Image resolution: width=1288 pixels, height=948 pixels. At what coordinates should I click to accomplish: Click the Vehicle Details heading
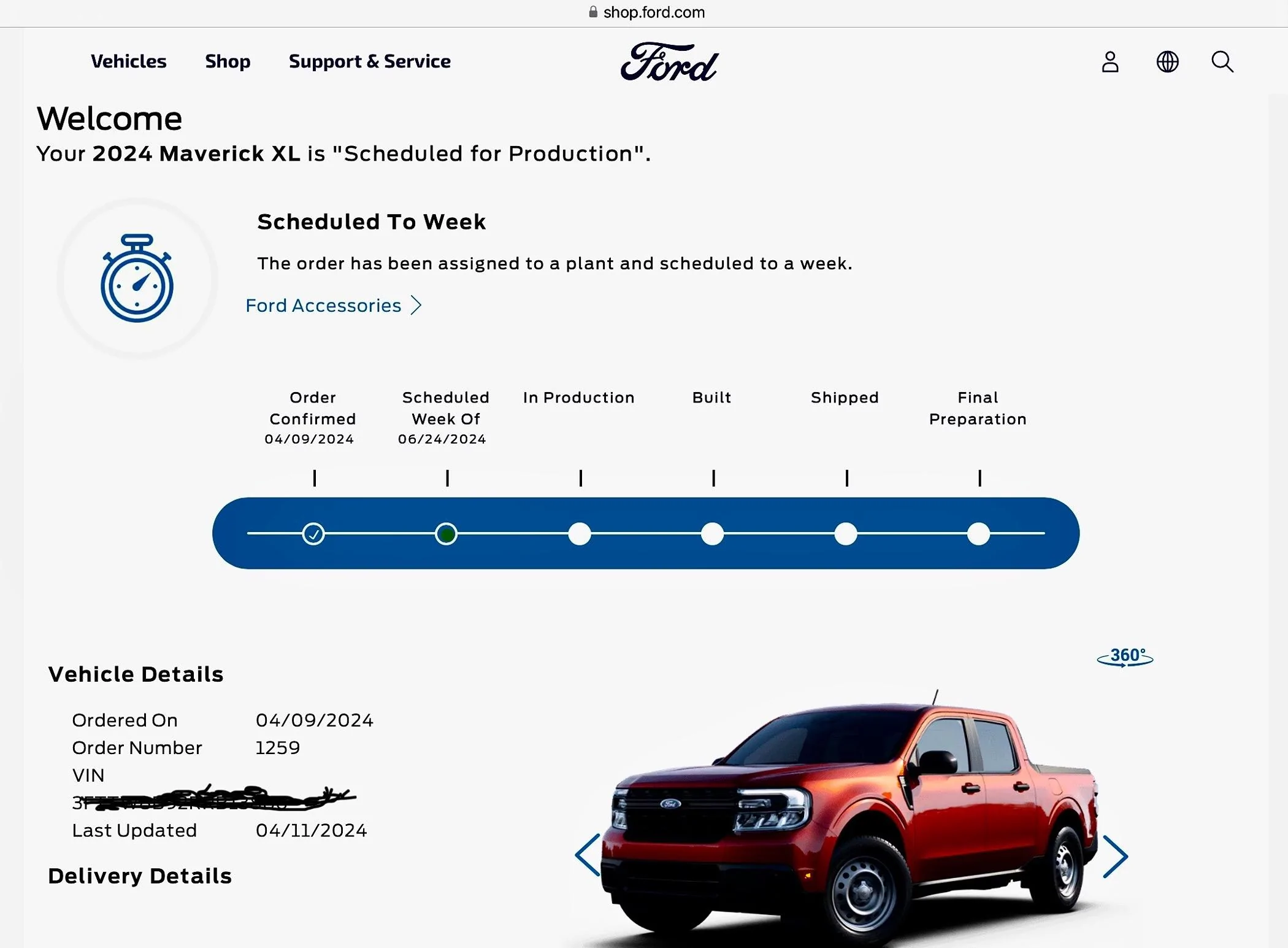click(136, 674)
